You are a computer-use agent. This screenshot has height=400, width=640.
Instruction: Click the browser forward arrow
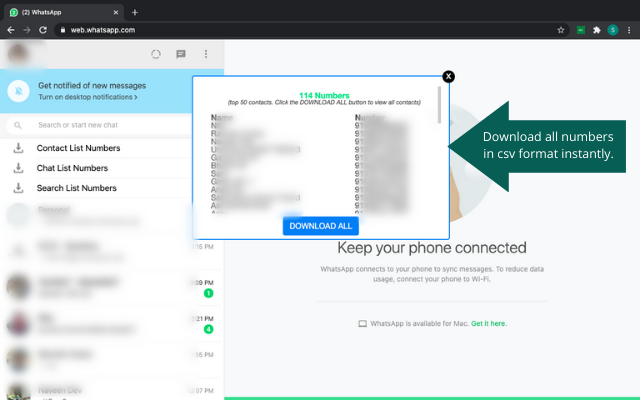[x=27, y=30]
